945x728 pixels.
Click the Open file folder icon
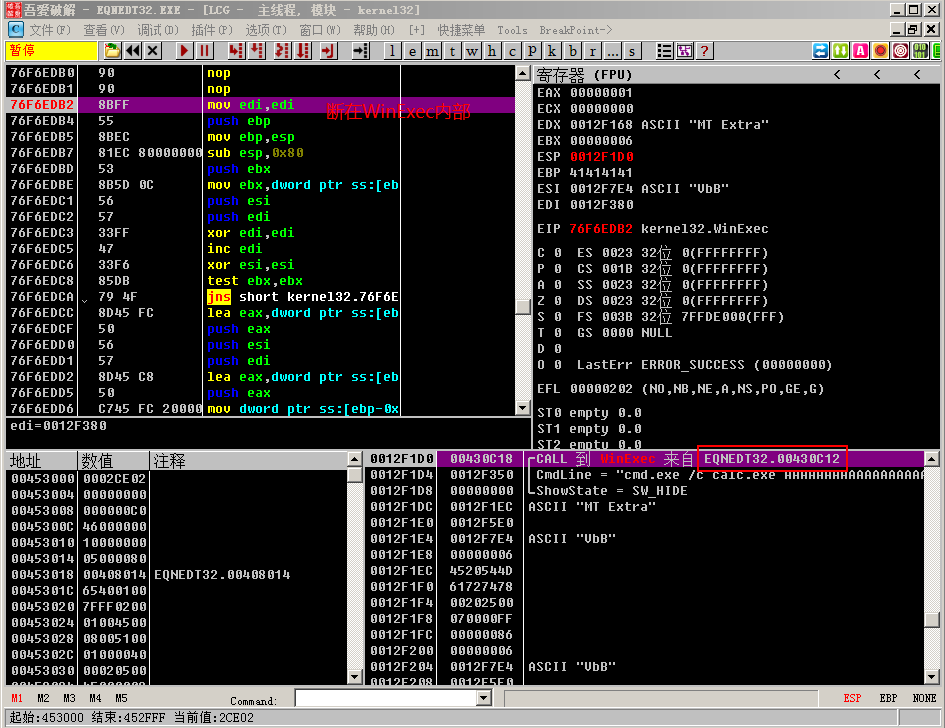pos(112,51)
